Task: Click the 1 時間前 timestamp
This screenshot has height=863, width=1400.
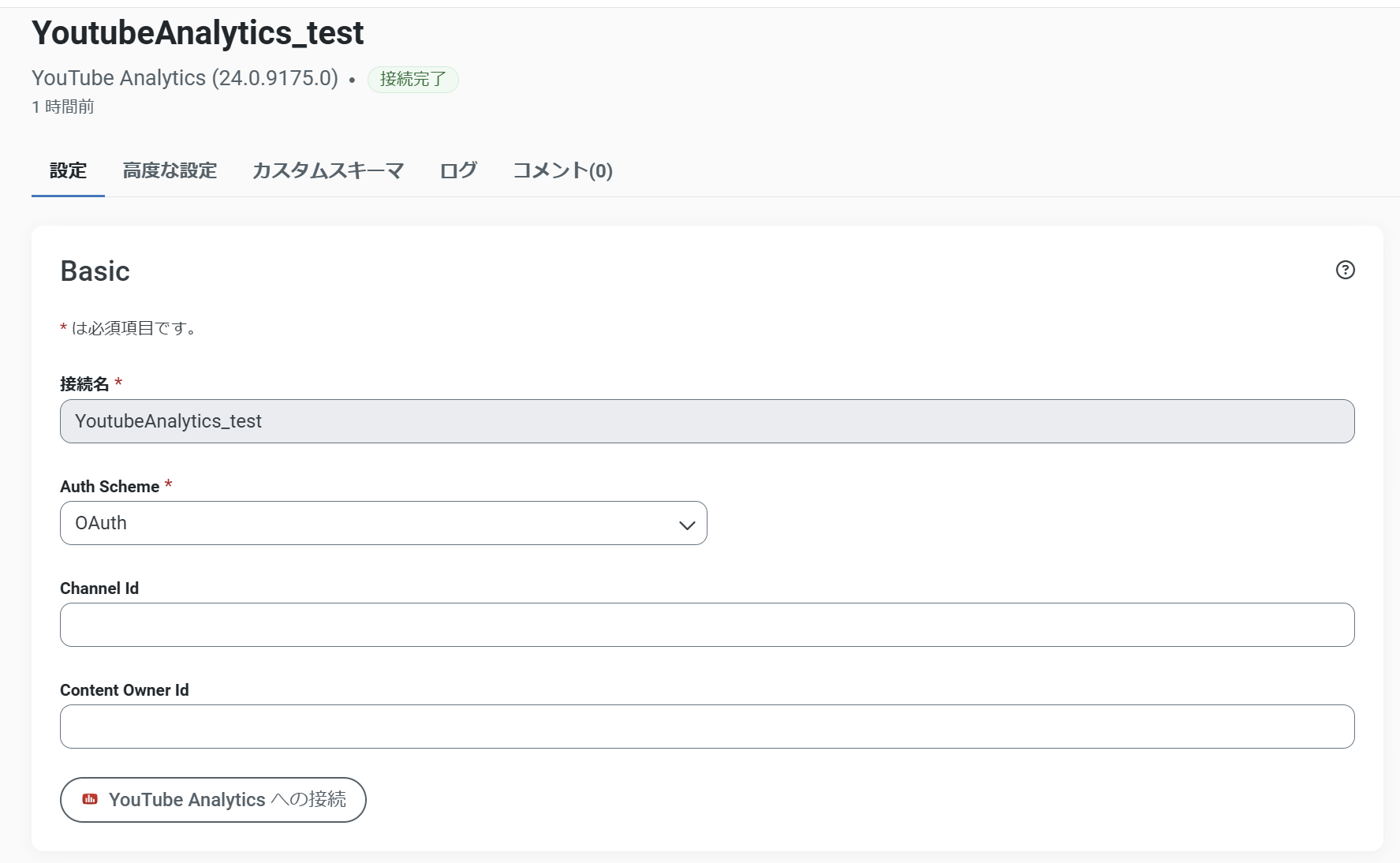Action: point(63,106)
